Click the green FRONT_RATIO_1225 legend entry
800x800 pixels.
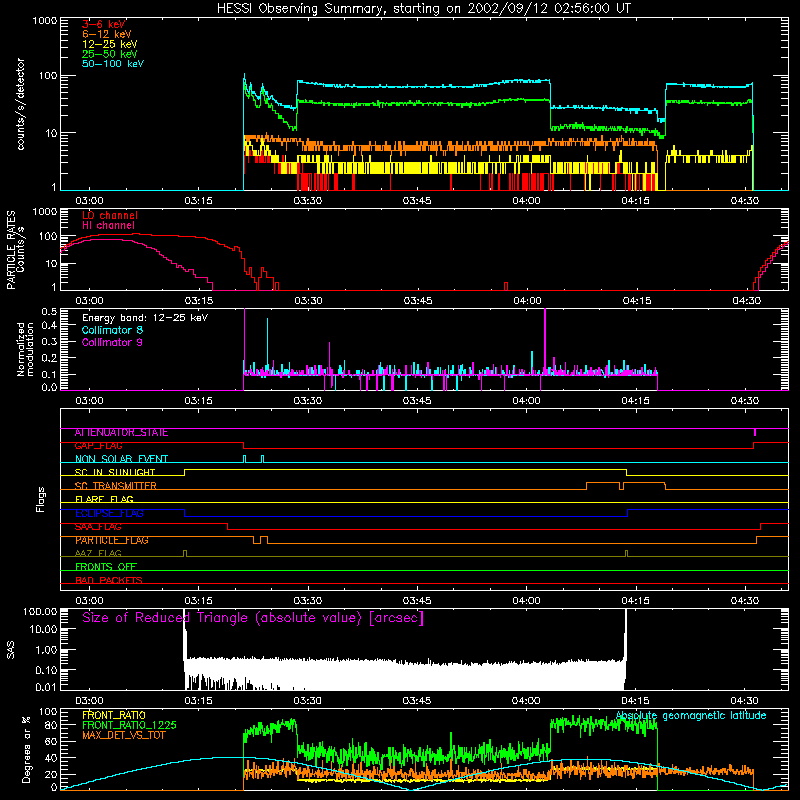tap(130, 725)
